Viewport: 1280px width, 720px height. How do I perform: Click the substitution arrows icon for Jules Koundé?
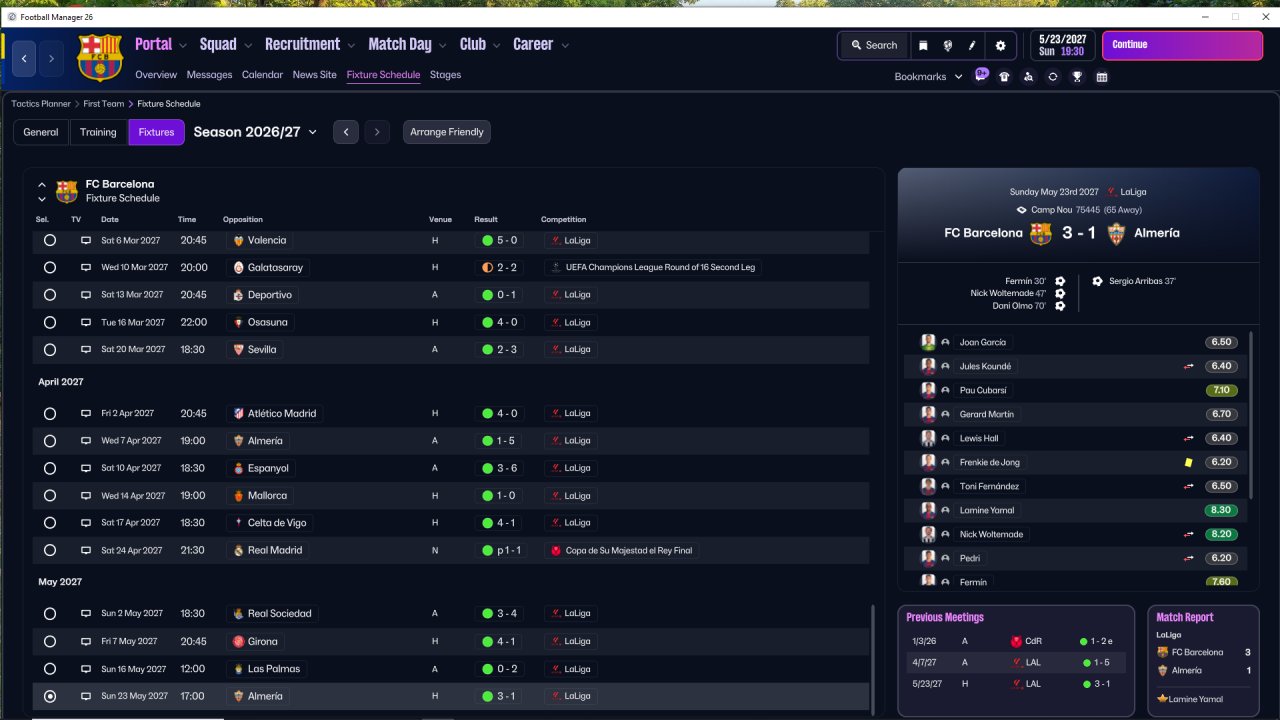(1189, 366)
